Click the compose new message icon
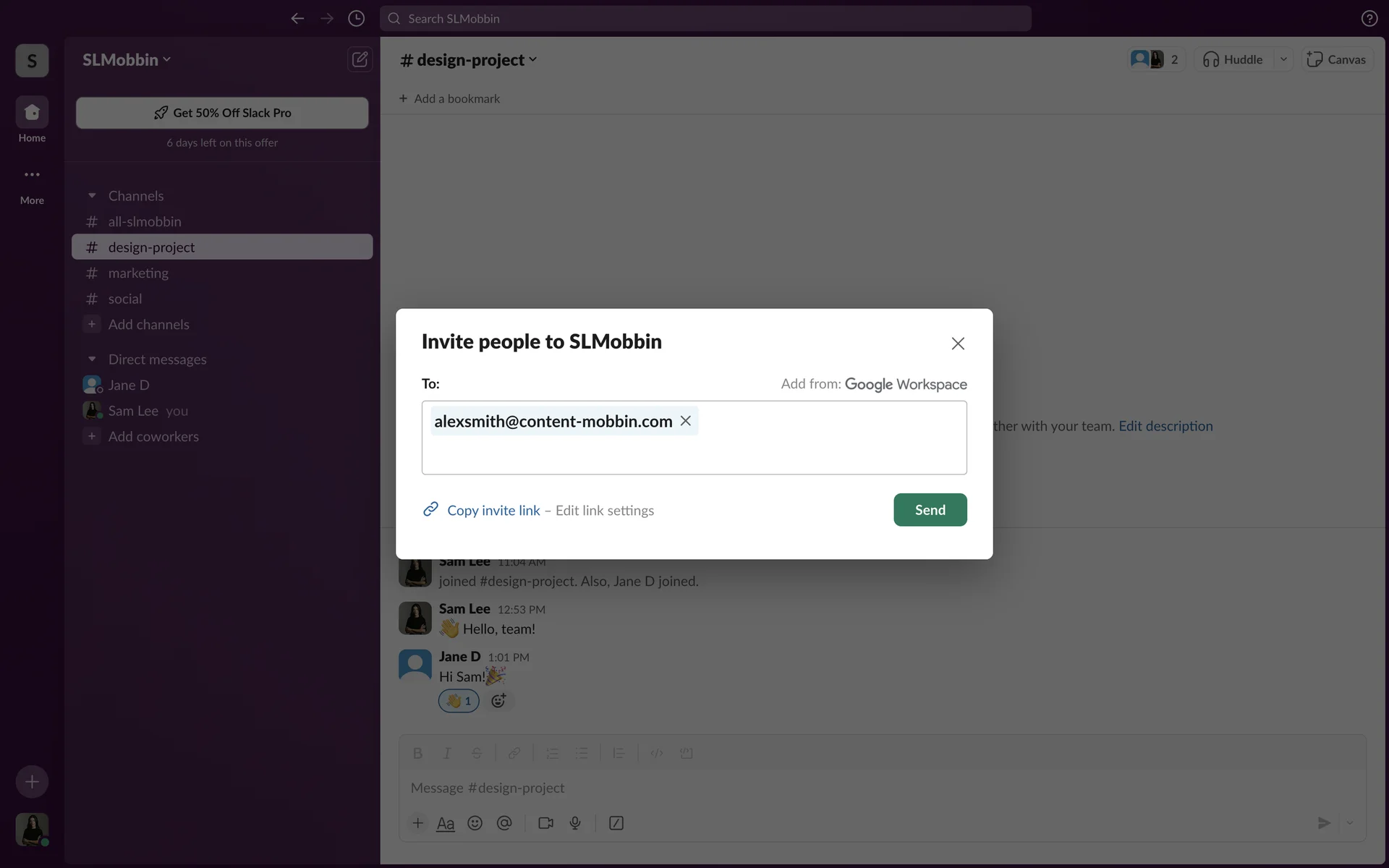Image resolution: width=1389 pixels, height=868 pixels. coord(360,59)
